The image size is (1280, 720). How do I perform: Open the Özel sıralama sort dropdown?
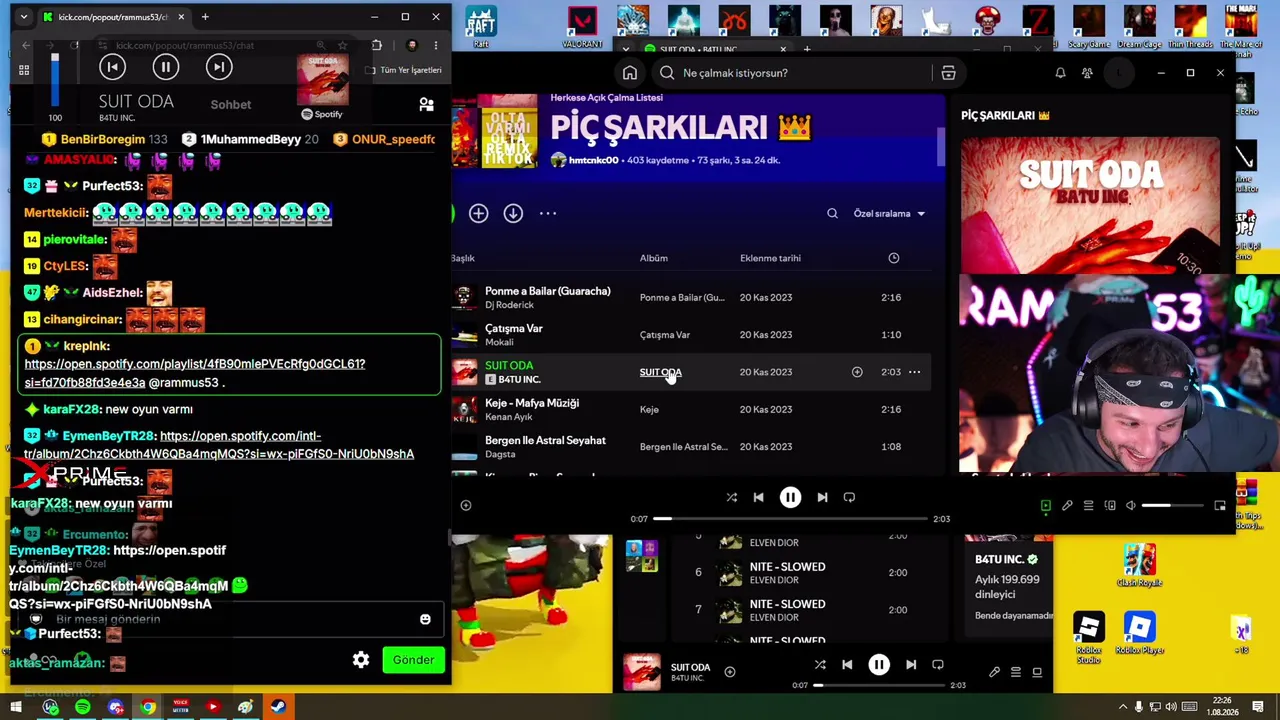[x=889, y=213]
